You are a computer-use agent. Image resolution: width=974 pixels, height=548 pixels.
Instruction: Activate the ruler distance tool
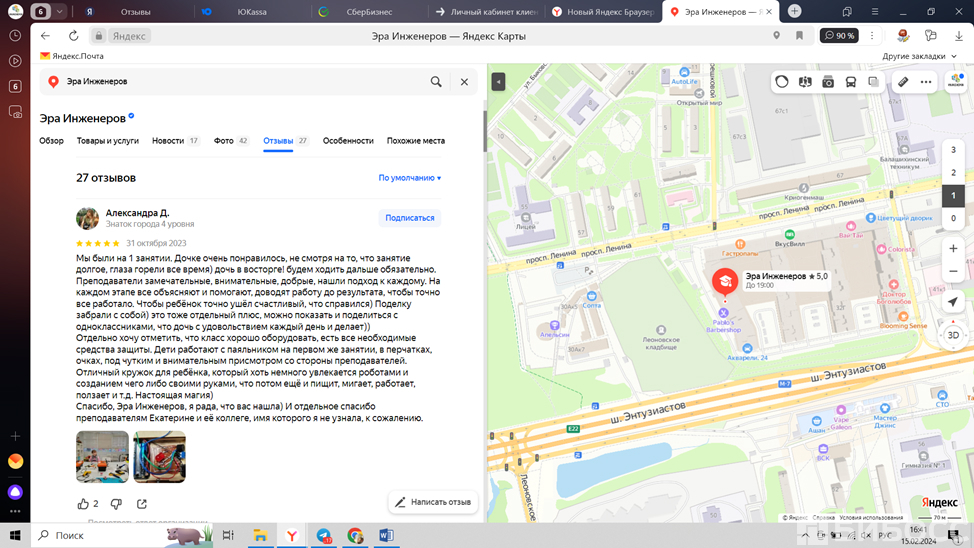pyautogui.click(x=903, y=82)
